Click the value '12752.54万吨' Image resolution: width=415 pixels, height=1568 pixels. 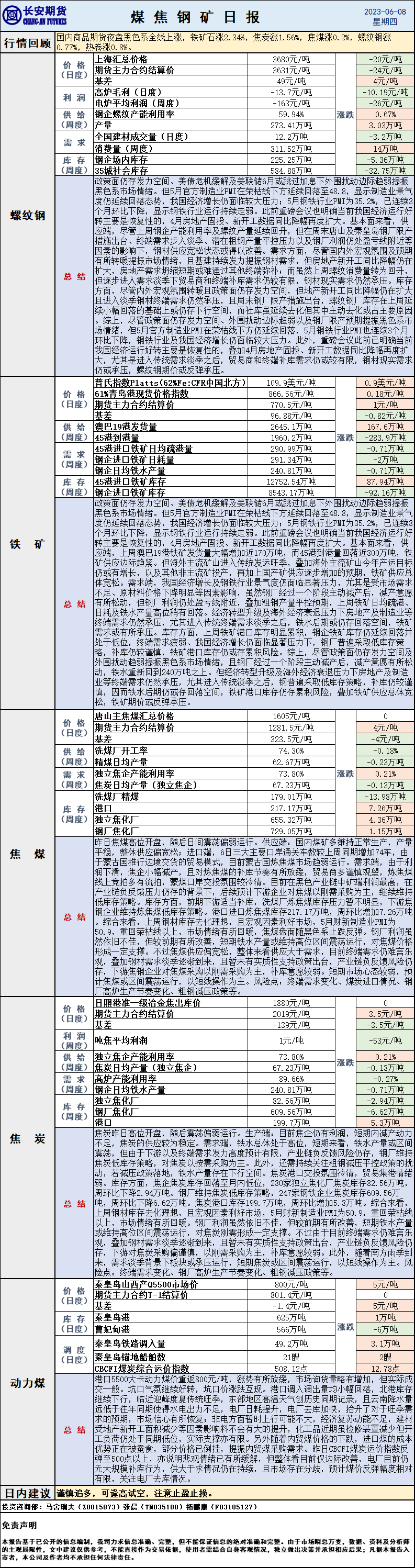click(x=291, y=481)
